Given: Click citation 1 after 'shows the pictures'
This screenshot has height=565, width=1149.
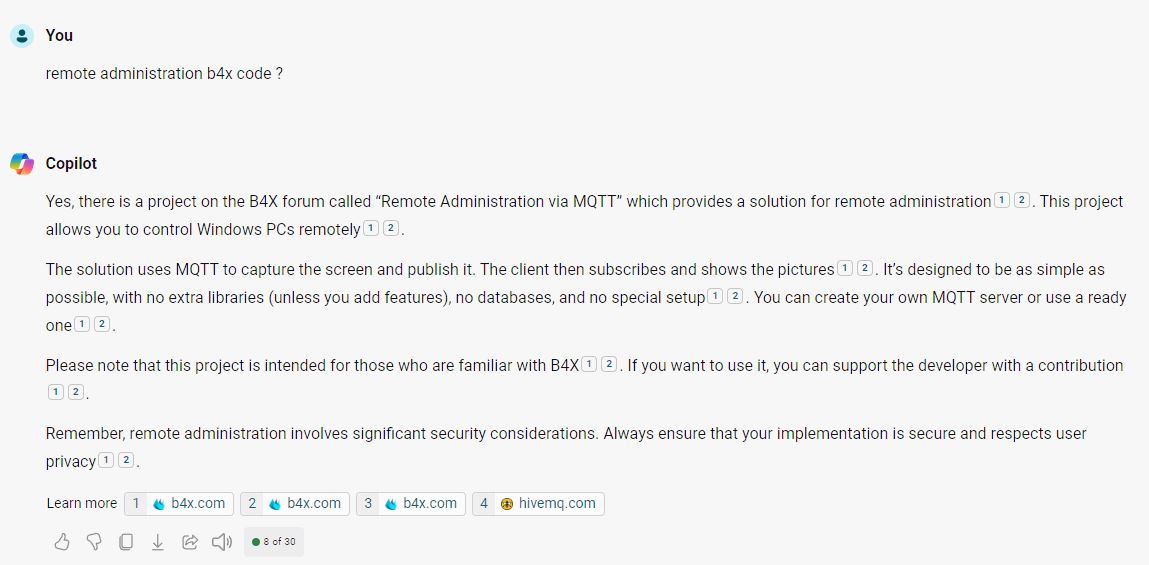Looking at the screenshot, I should click(845, 269).
